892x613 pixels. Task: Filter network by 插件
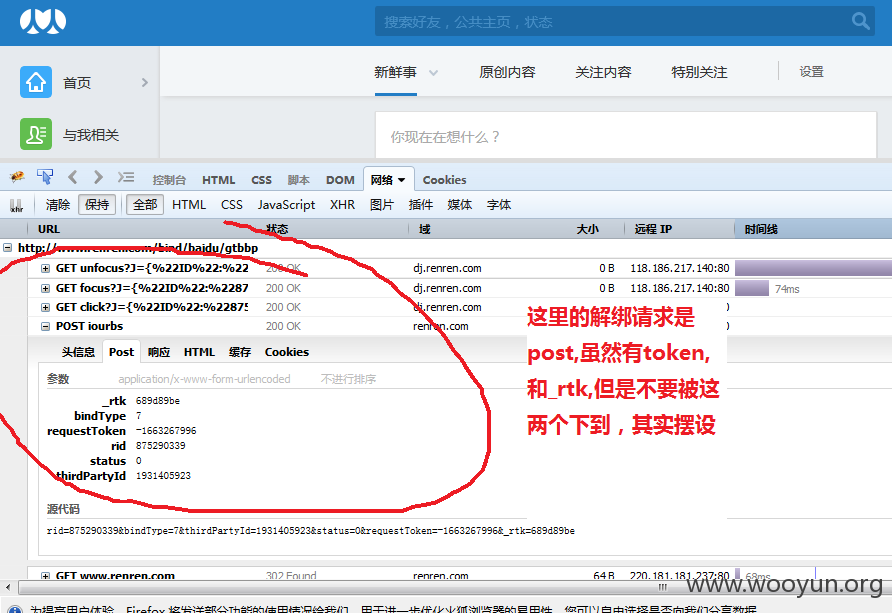(420, 205)
